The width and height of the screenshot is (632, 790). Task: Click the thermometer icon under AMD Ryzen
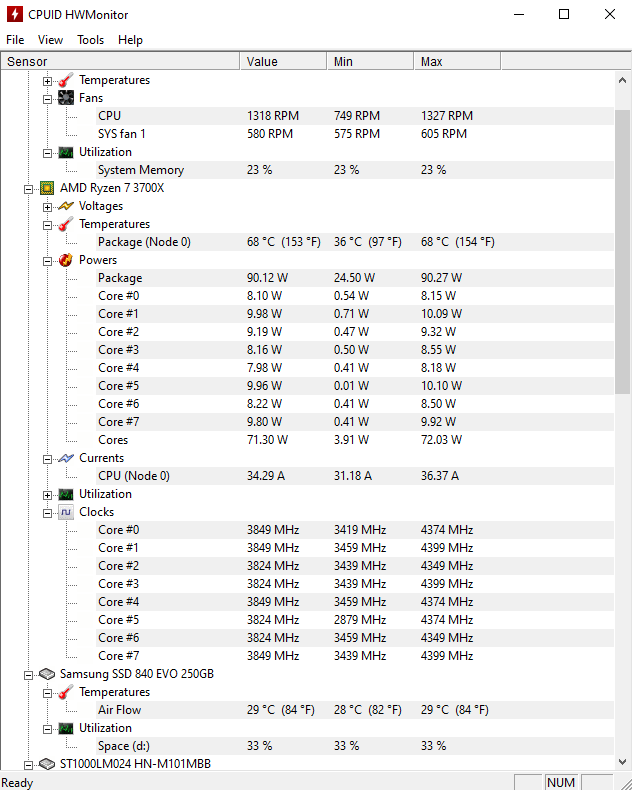(x=66, y=224)
